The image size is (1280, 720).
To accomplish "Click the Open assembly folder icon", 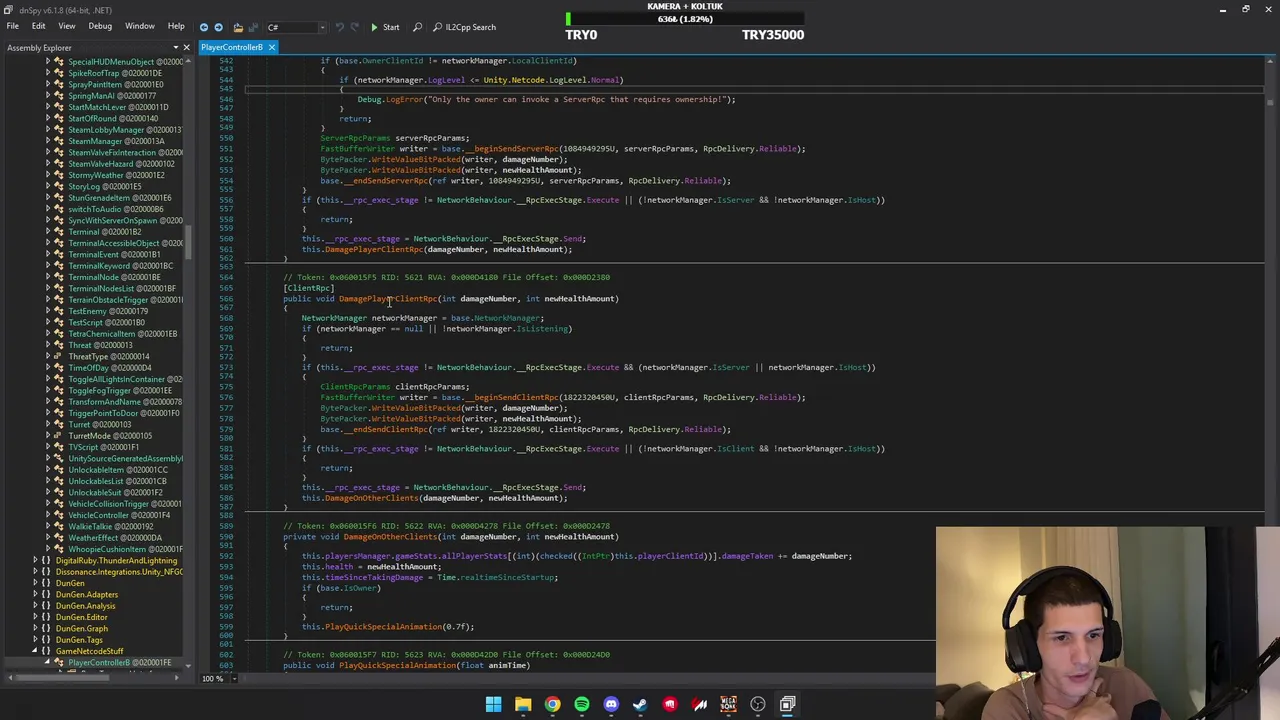I will click(x=238, y=27).
